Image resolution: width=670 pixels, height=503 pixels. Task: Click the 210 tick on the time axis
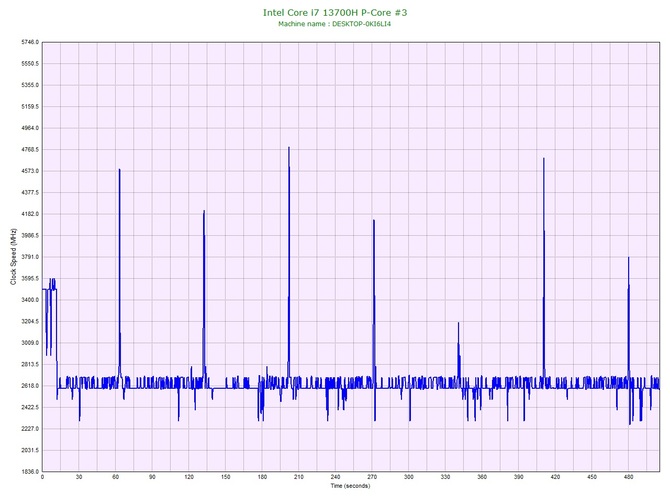pyautogui.click(x=299, y=477)
